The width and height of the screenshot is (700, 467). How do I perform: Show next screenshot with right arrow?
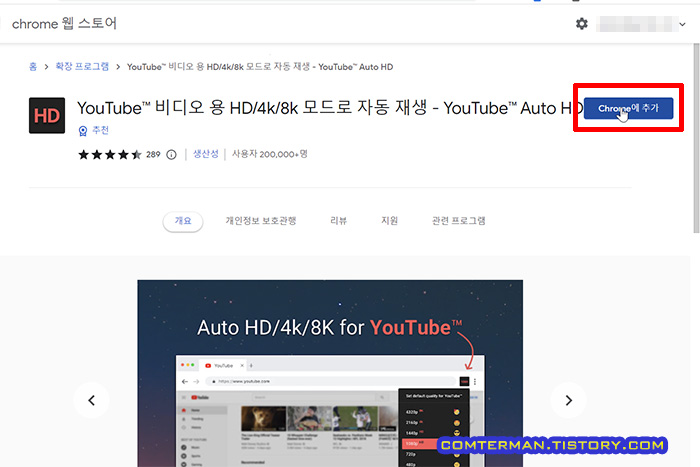[568, 400]
